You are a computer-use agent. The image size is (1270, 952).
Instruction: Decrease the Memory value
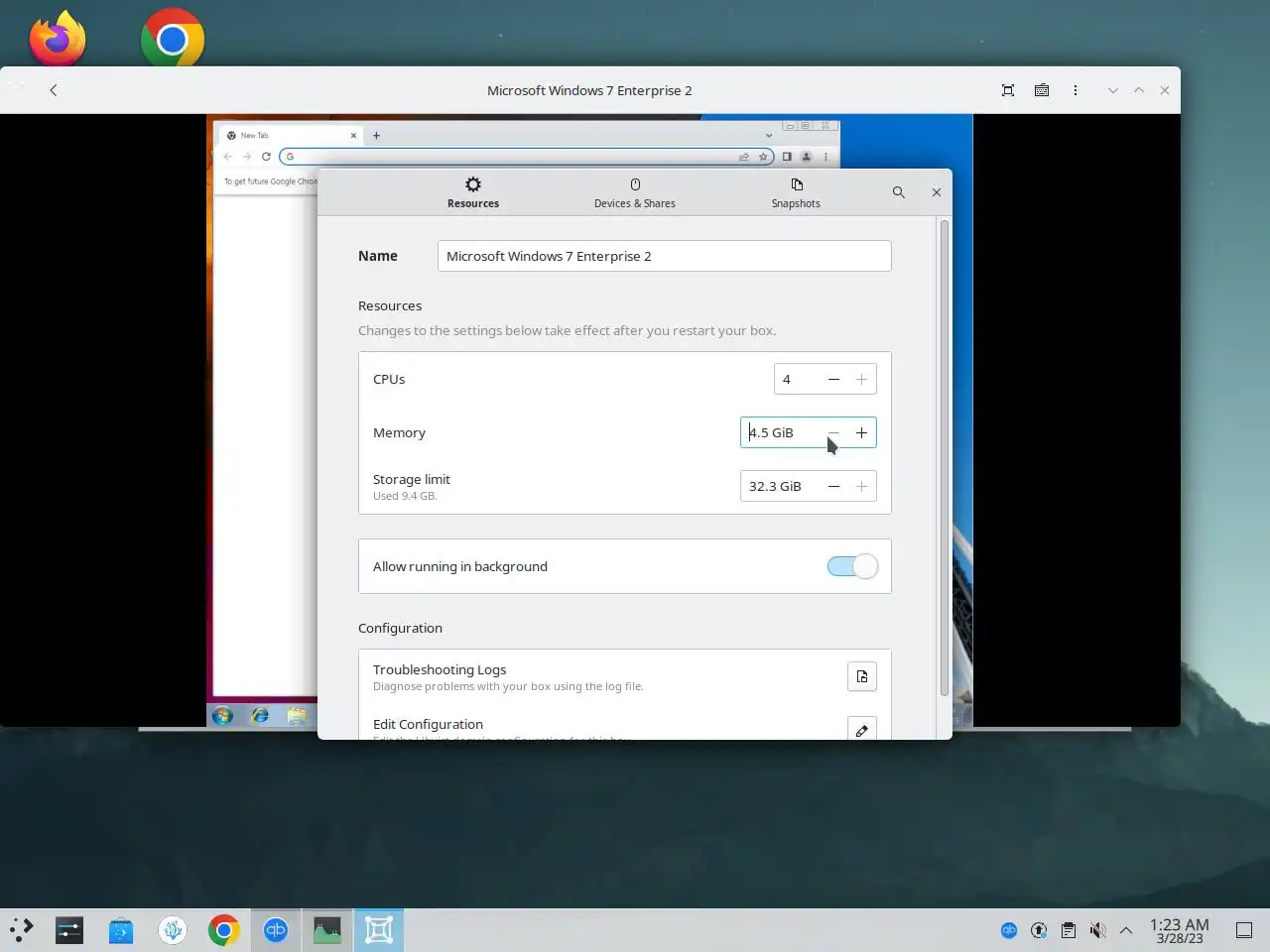point(833,432)
